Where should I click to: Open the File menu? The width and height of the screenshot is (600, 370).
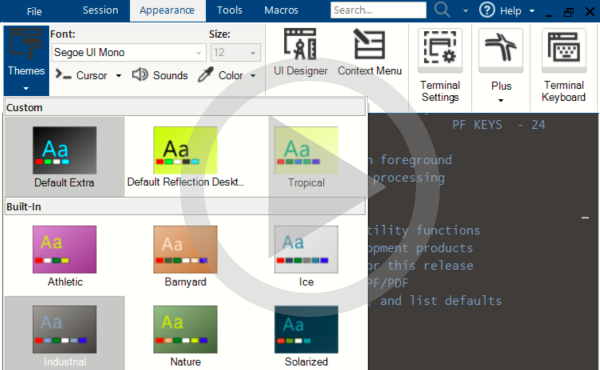click(34, 11)
